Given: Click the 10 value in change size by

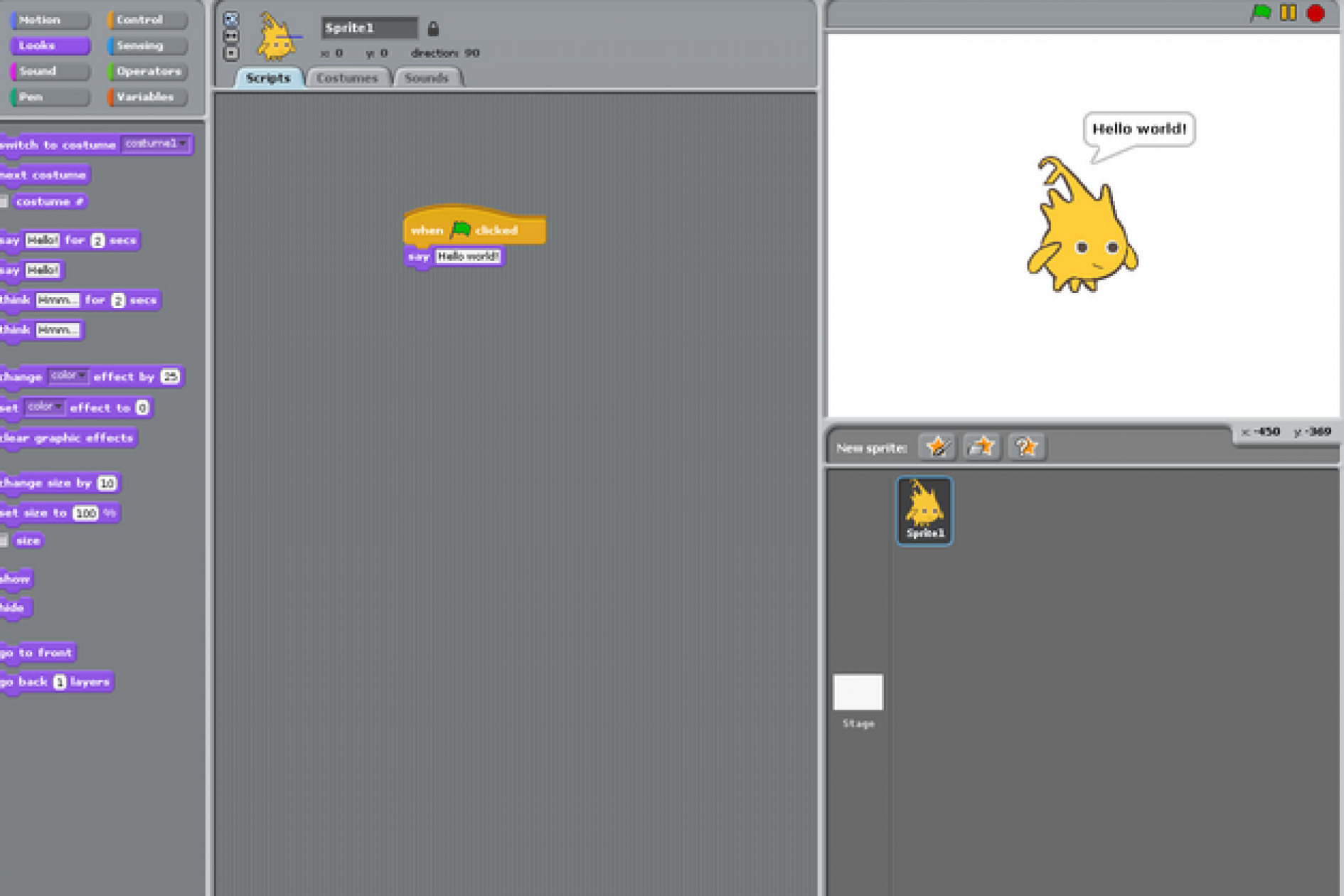Looking at the screenshot, I should pos(107,484).
